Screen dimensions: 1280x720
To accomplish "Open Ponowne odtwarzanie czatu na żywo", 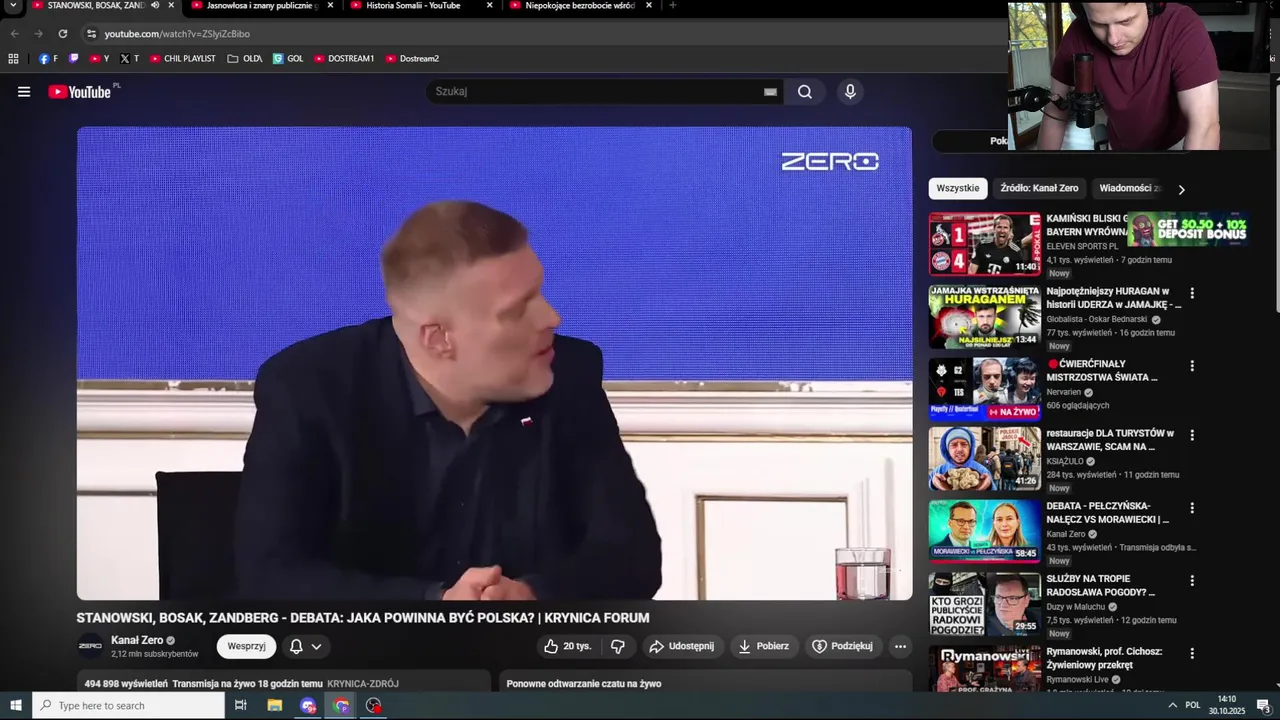I will [x=584, y=684].
